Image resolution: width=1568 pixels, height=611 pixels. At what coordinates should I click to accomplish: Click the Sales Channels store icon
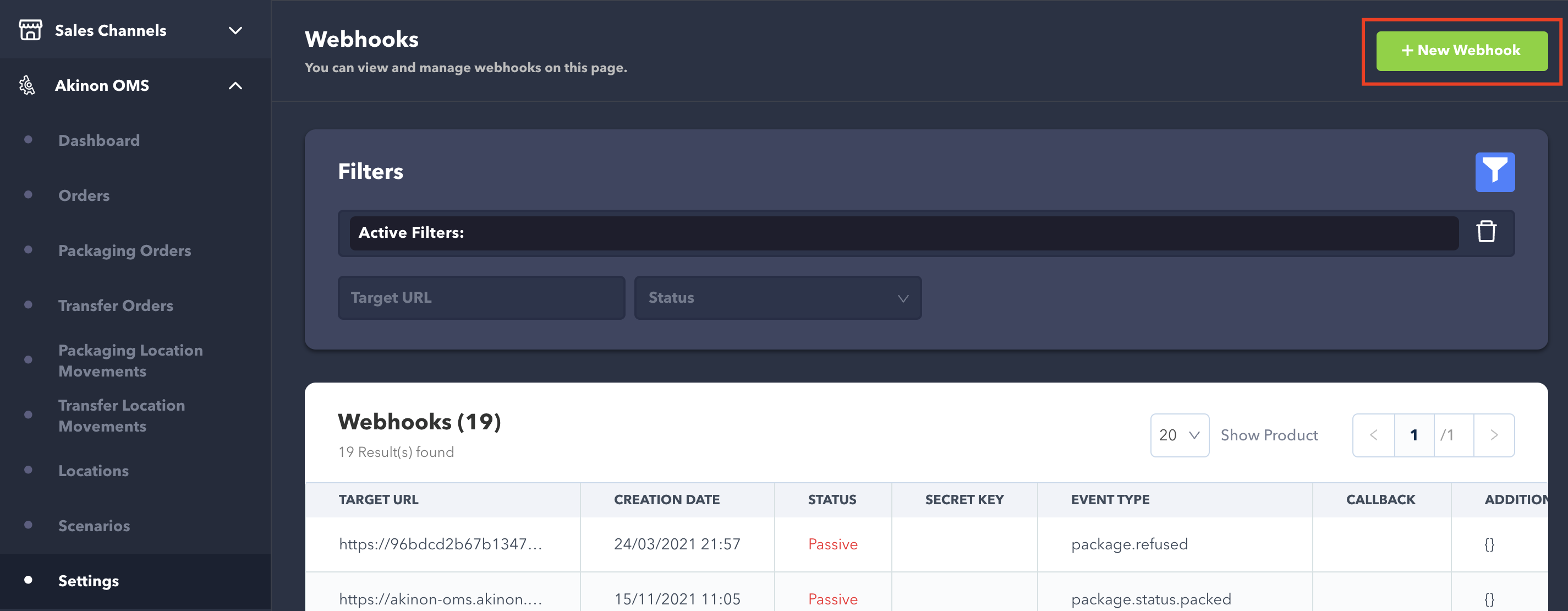click(30, 30)
